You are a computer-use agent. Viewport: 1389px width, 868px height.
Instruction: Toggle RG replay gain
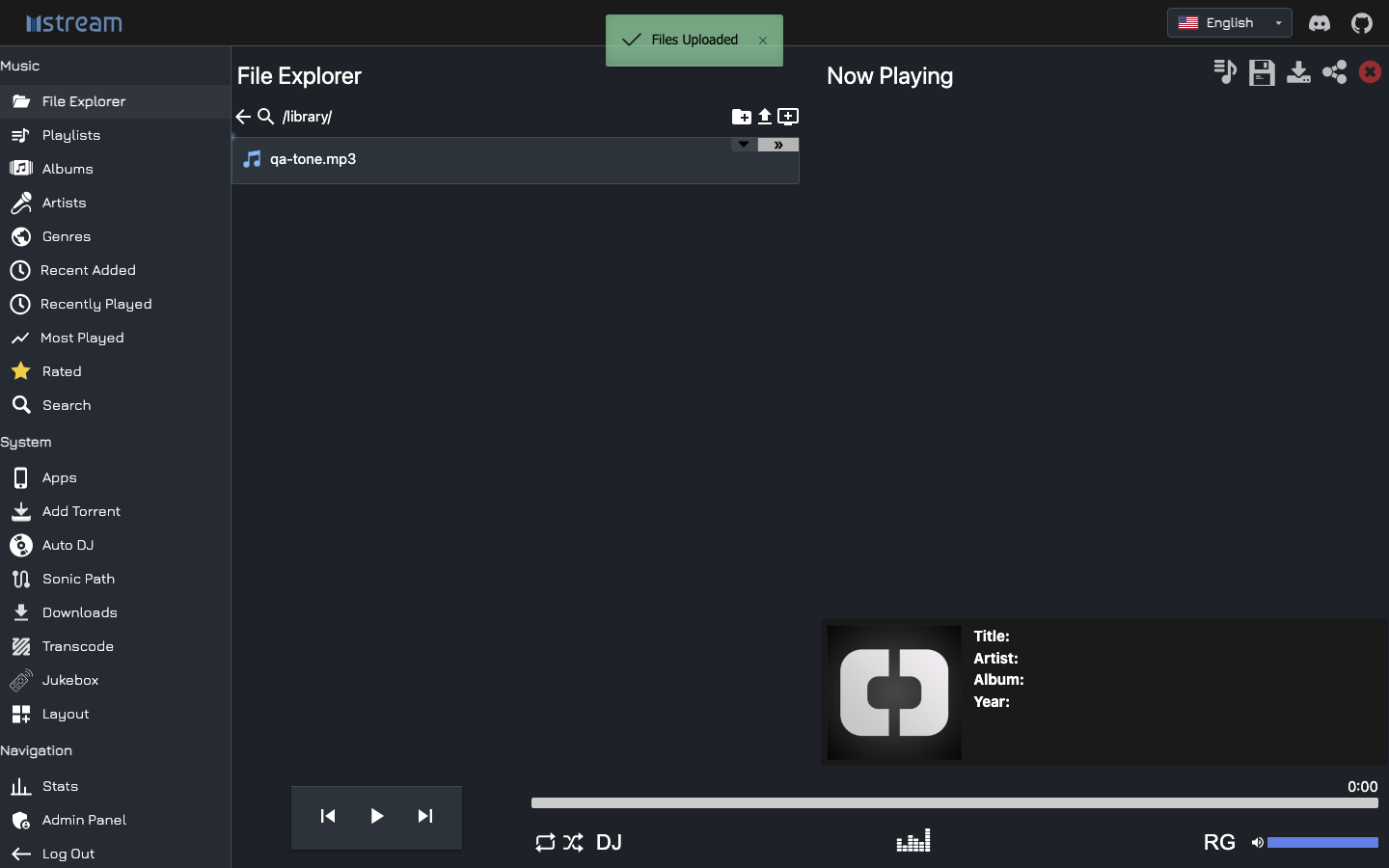click(x=1219, y=843)
